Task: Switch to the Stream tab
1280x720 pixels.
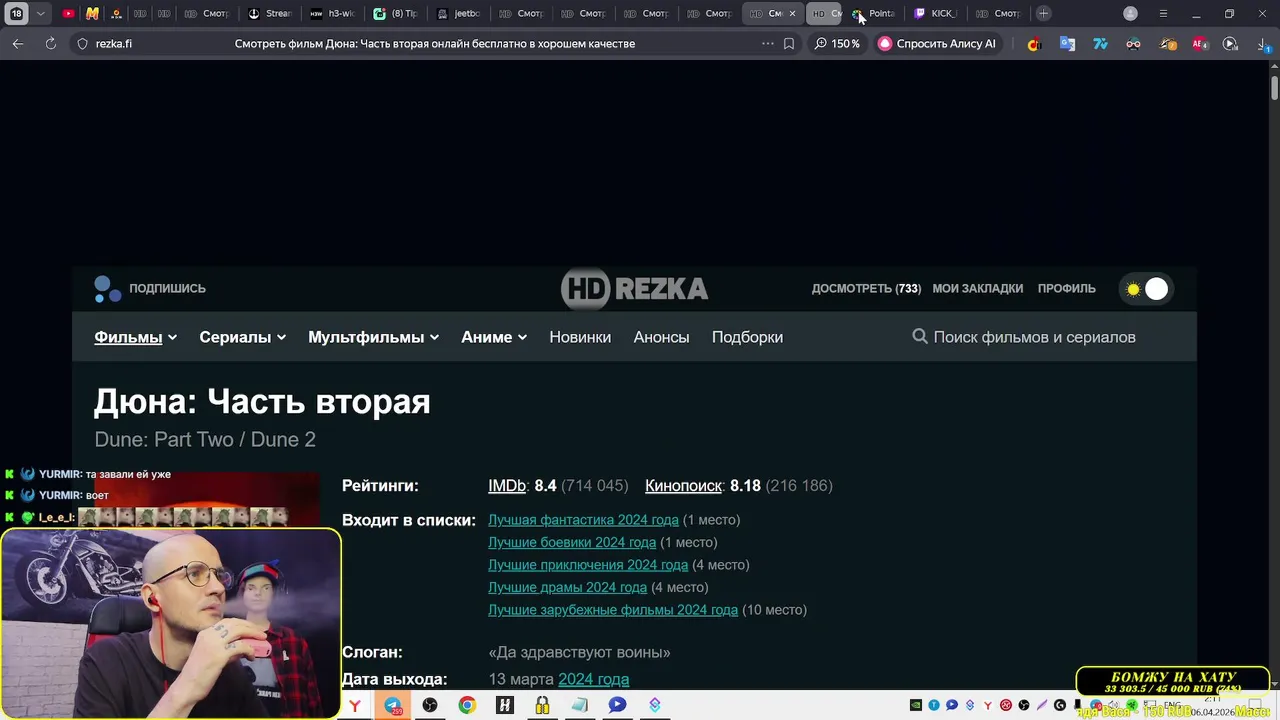Action: click(x=270, y=13)
